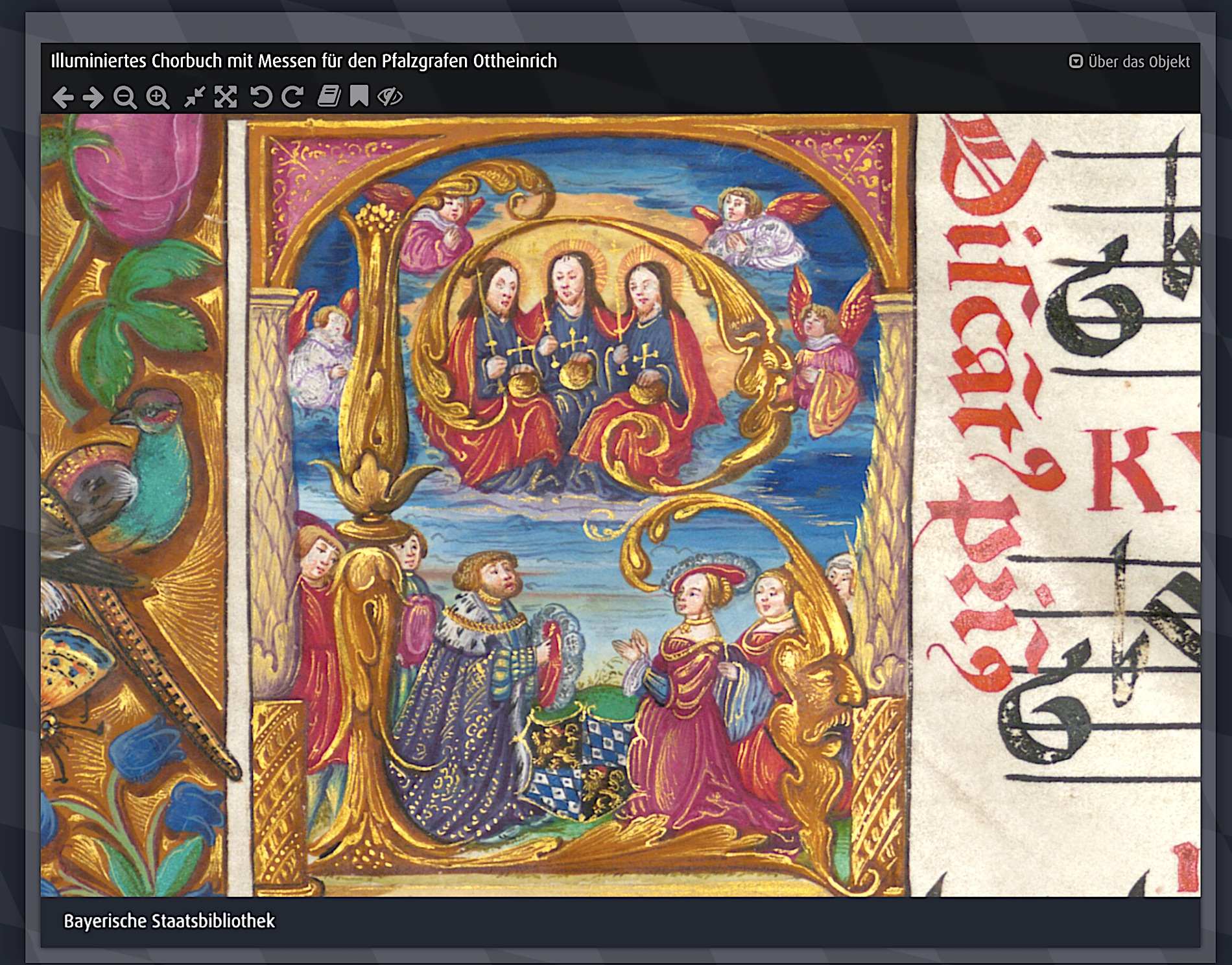Go to the next page arrow
1232x965 pixels.
[93, 97]
